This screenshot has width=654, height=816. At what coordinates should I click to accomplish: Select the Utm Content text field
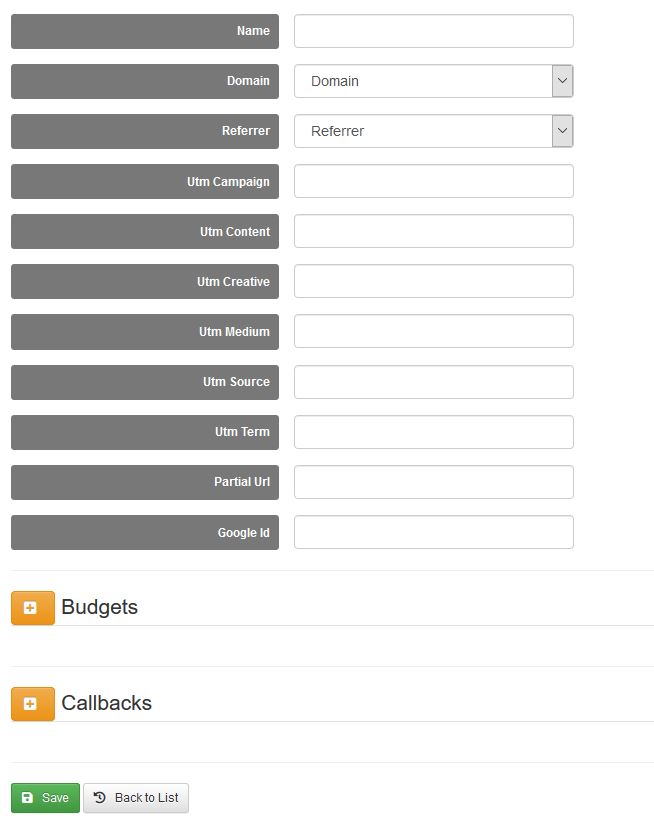pos(433,232)
